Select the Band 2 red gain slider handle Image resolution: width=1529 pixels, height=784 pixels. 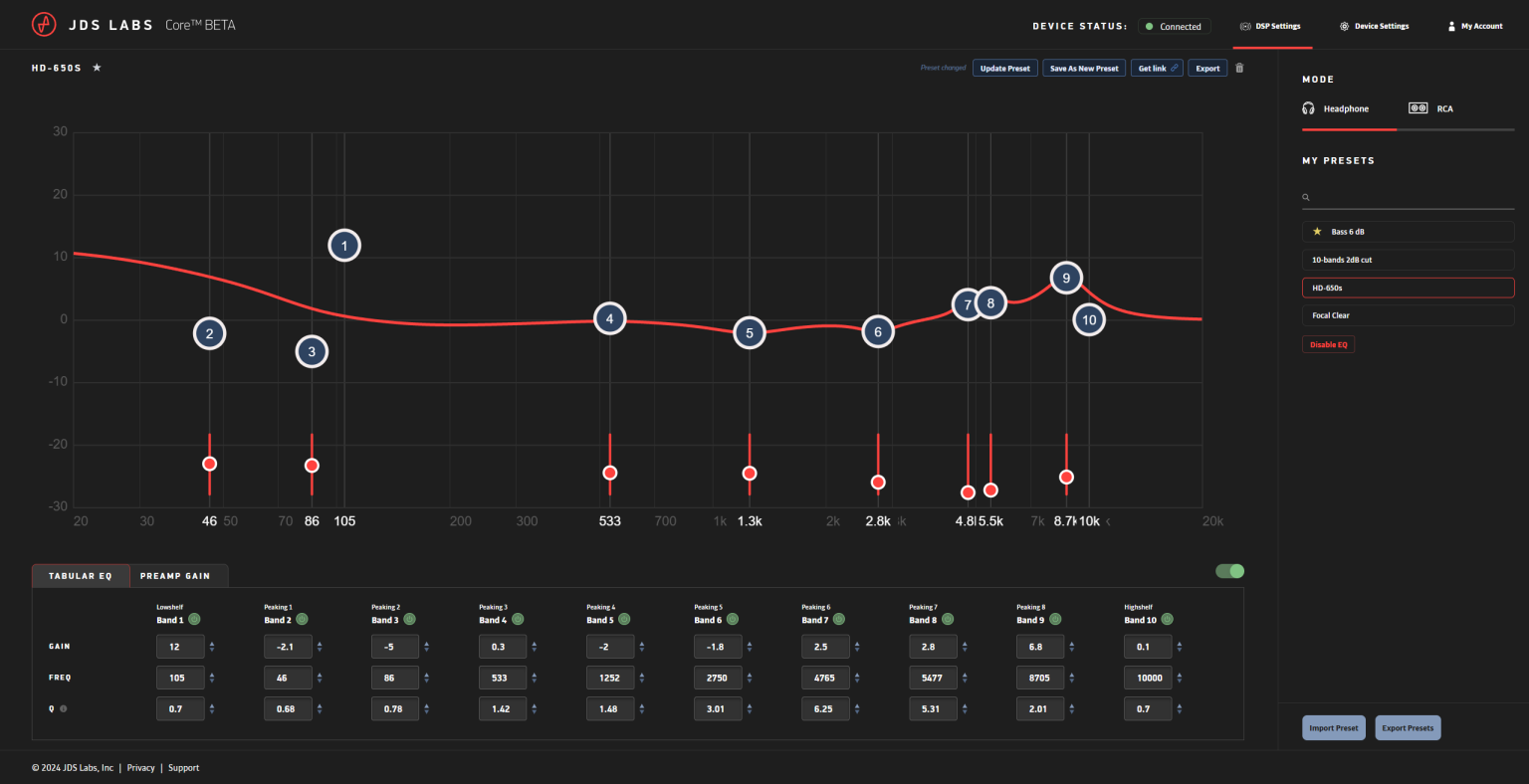pos(209,464)
